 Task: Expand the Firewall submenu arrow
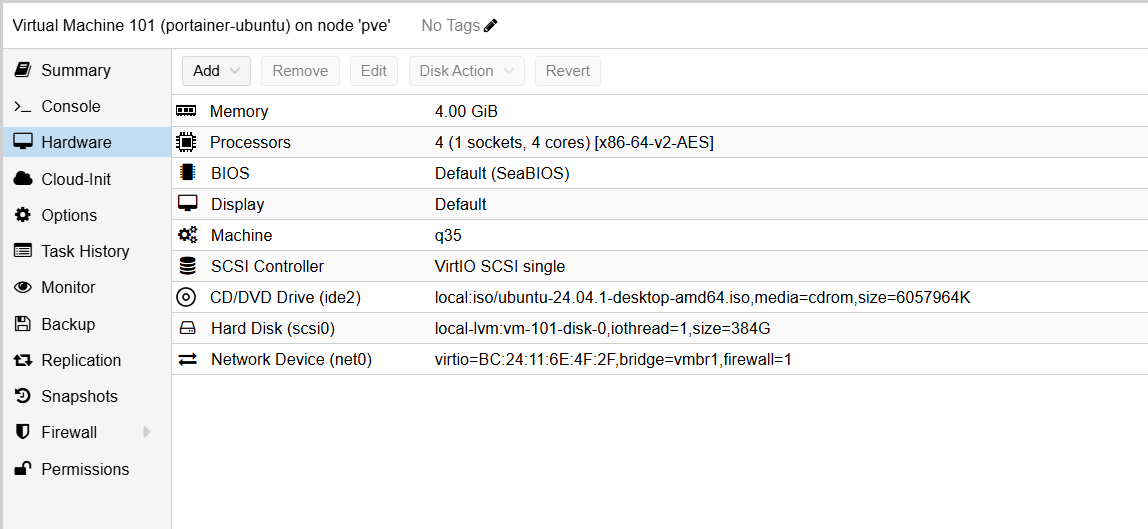[147, 432]
